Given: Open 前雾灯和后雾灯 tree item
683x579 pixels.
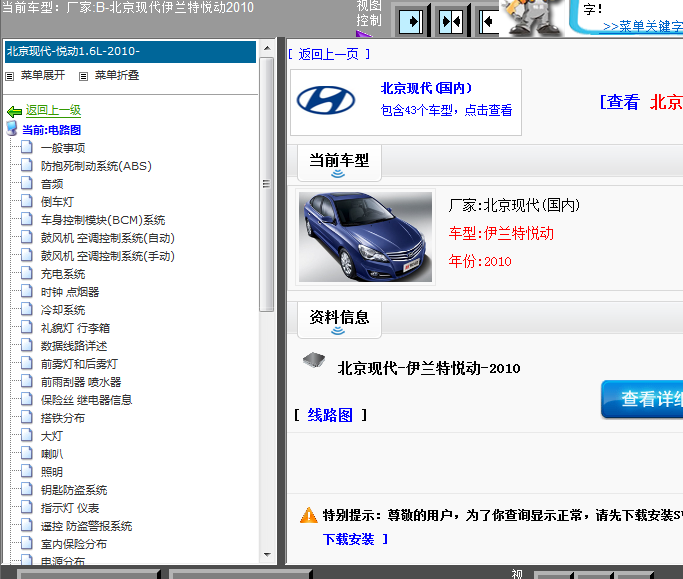Looking at the screenshot, I should click(79, 364).
